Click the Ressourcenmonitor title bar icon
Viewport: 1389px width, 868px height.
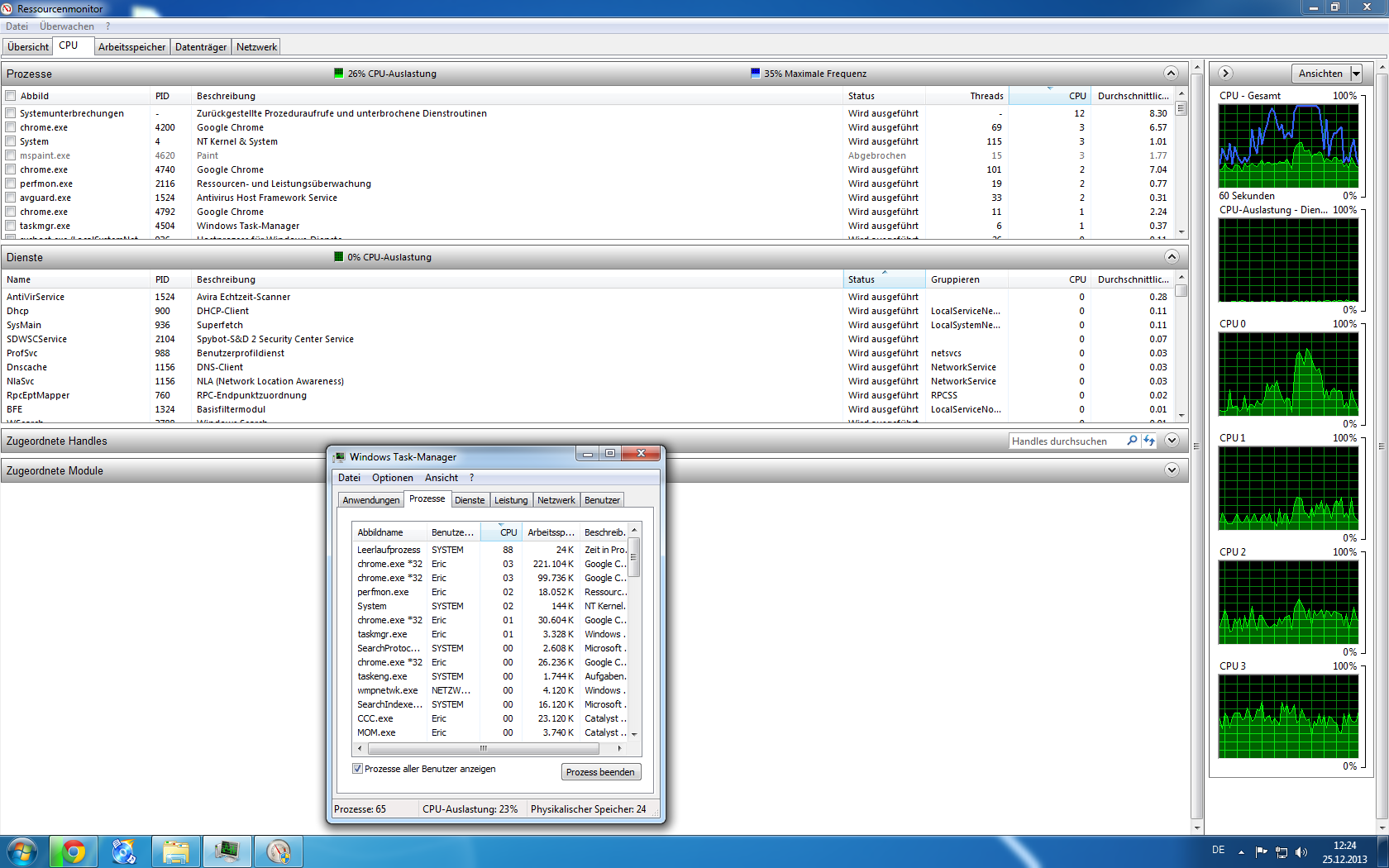[x=7, y=8]
